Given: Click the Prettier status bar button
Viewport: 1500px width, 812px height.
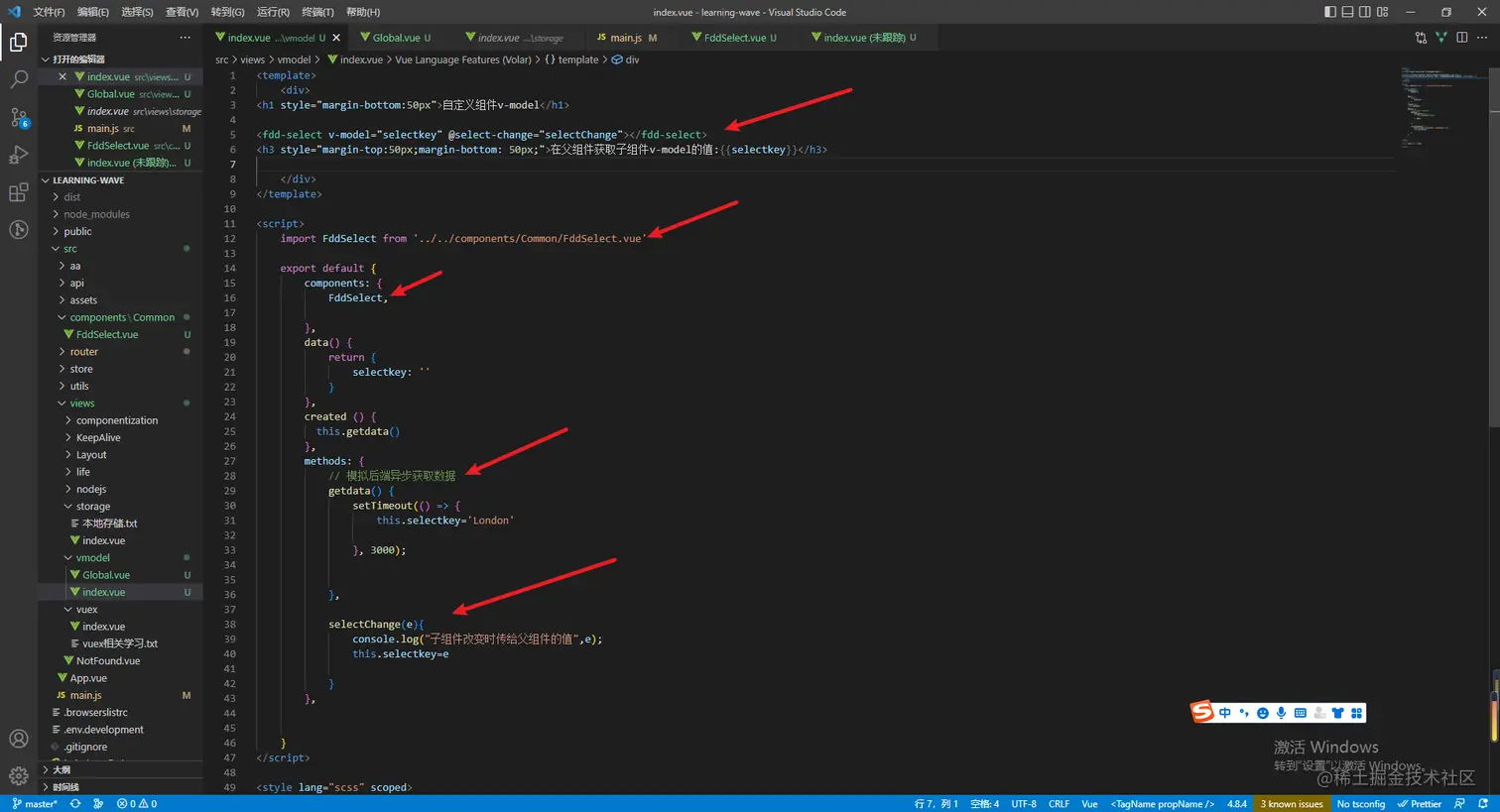Looking at the screenshot, I should click(1420, 804).
